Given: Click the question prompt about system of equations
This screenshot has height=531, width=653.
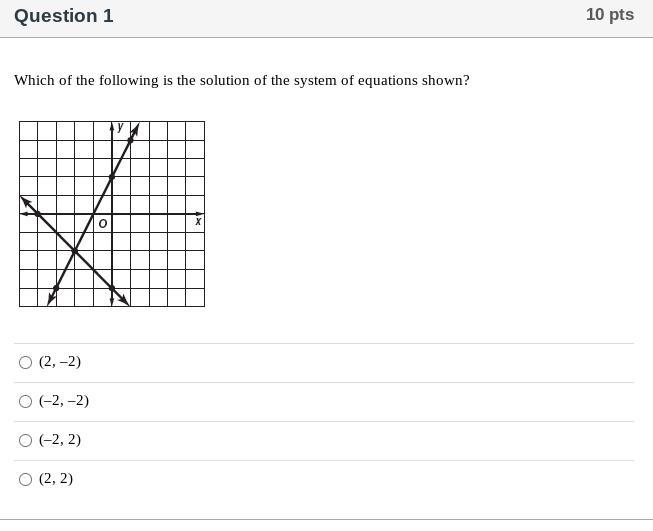Looking at the screenshot, I should click(x=242, y=80).
